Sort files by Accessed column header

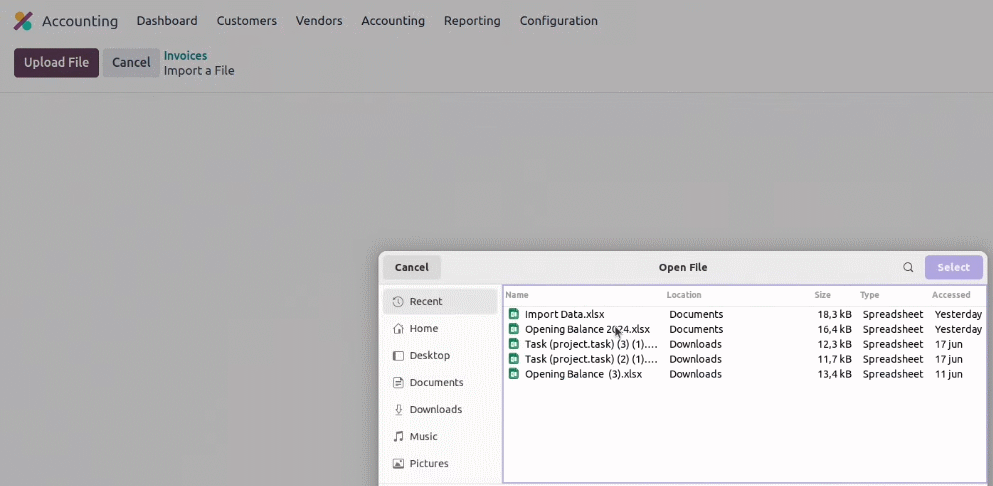coord(951,295)
